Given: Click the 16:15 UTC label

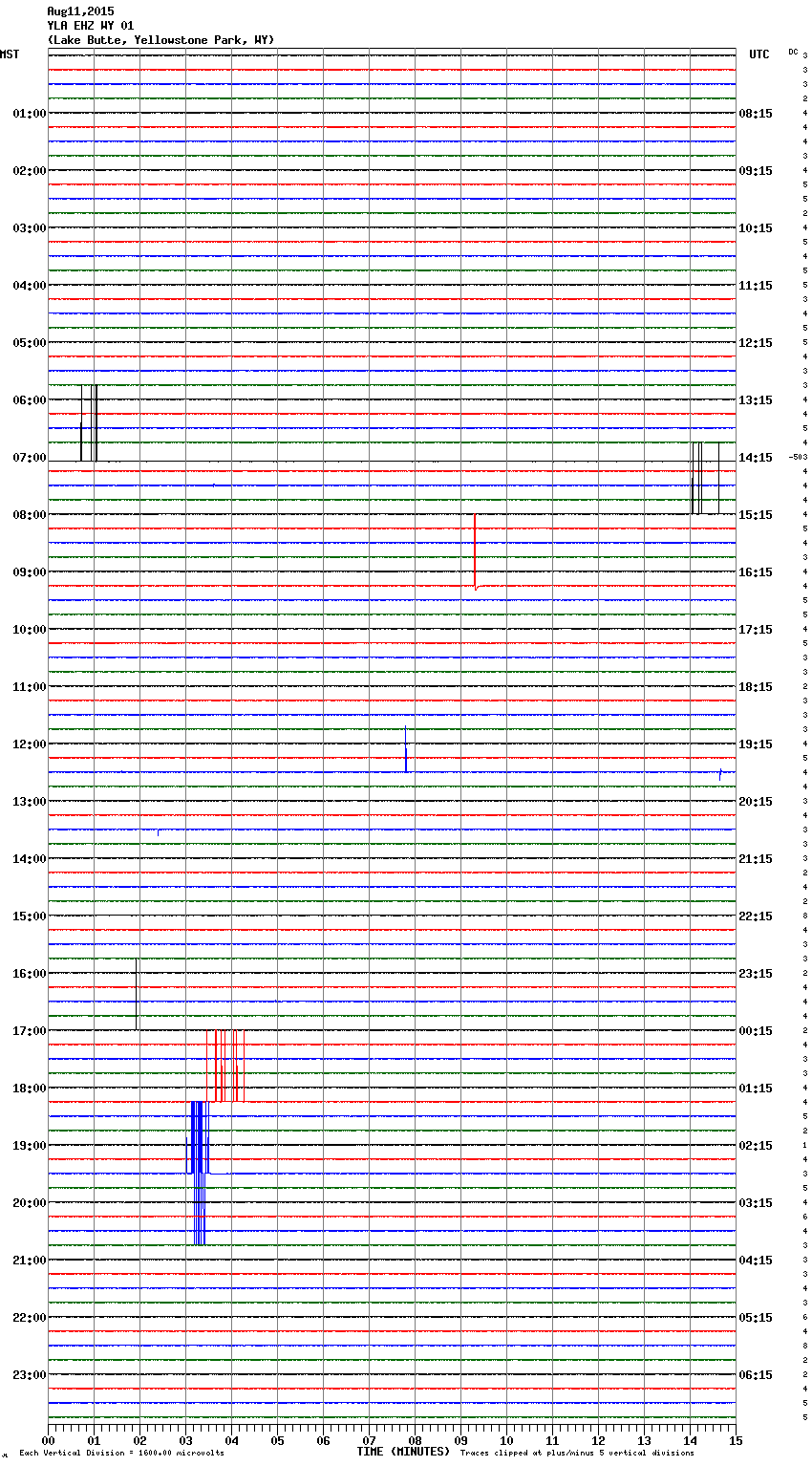Looking at the screenshot, I should point(756,572).
